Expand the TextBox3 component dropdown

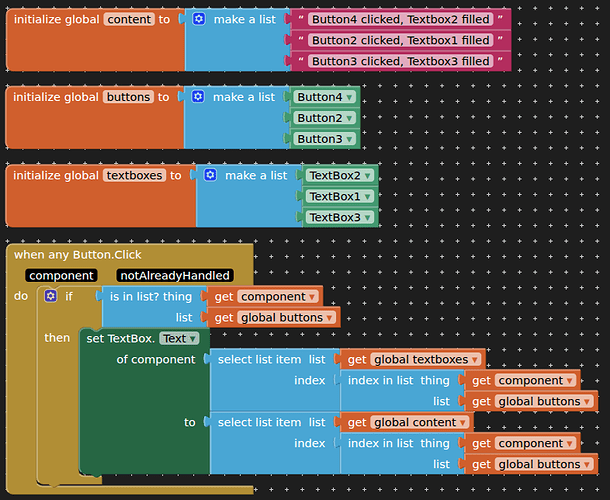(369, 217)
